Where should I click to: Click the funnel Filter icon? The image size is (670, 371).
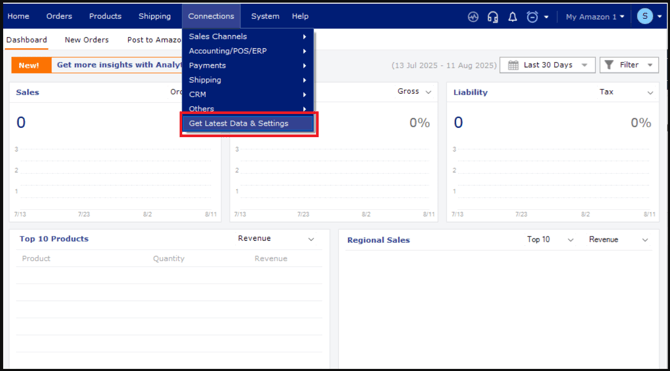point(609,65)
